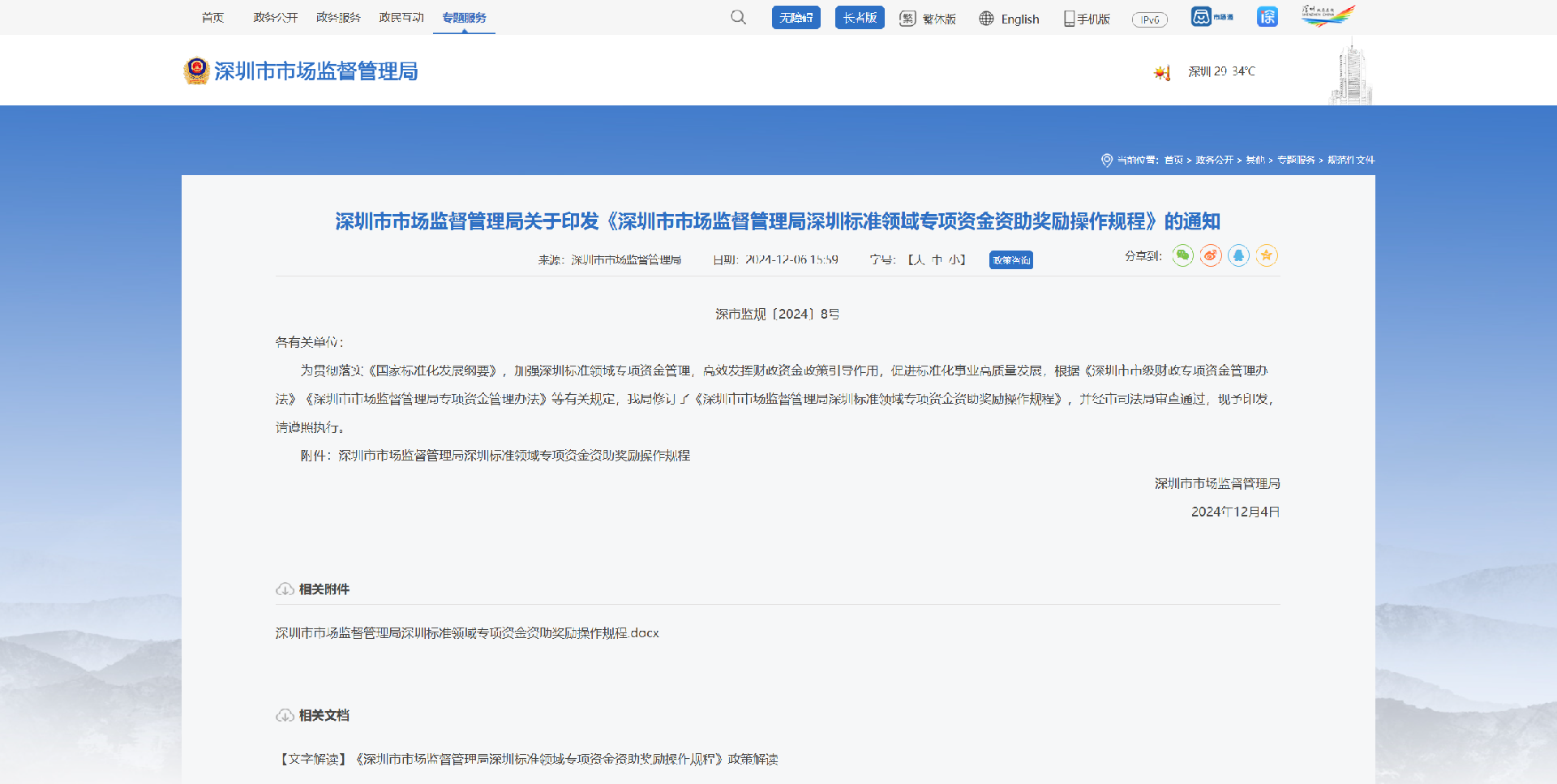This screenshot has height=784, width=1557.
Task: Open the site search
Action: pos(737,17)
